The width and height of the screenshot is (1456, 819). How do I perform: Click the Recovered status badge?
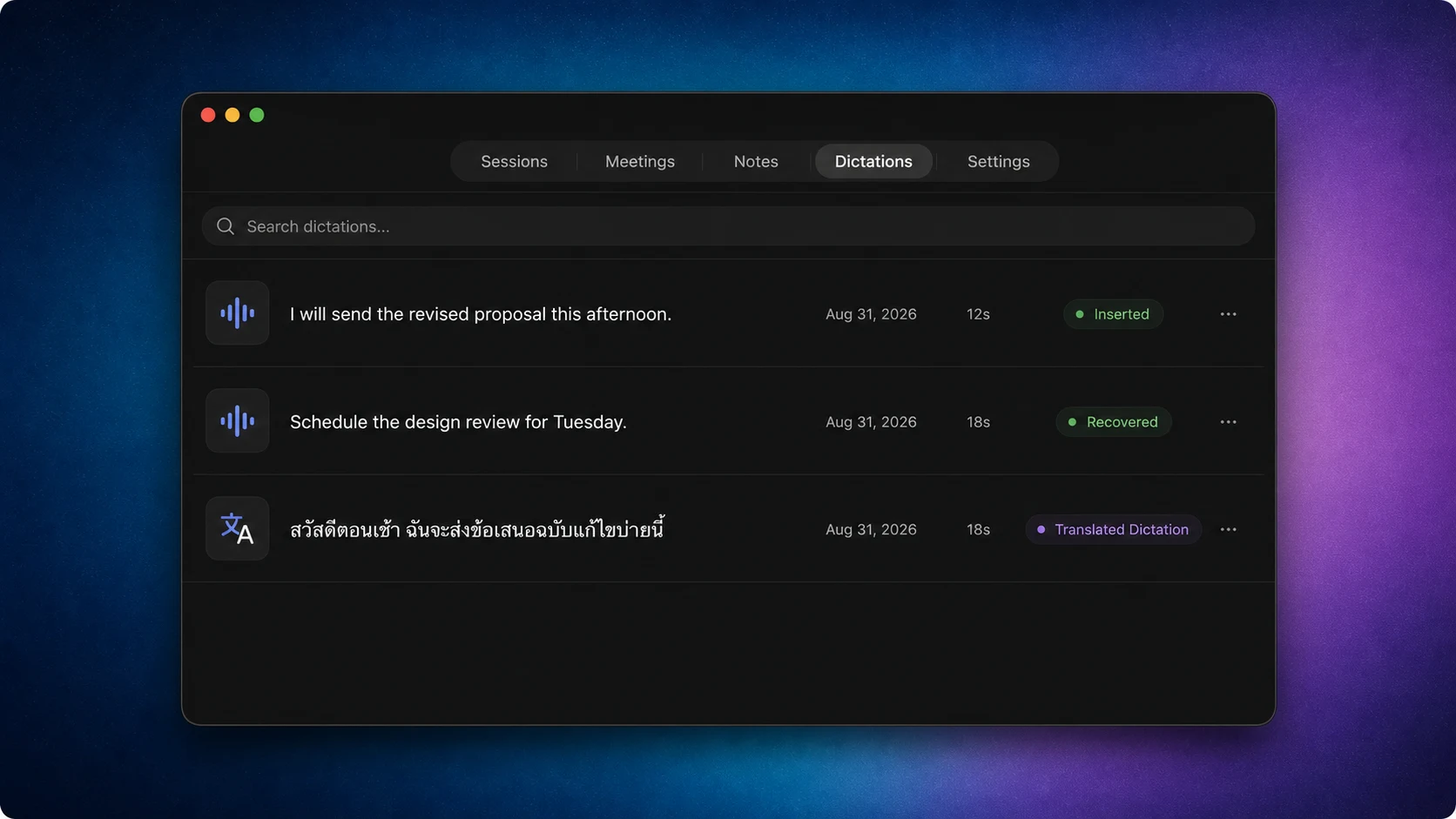(x=1113, y=422)
